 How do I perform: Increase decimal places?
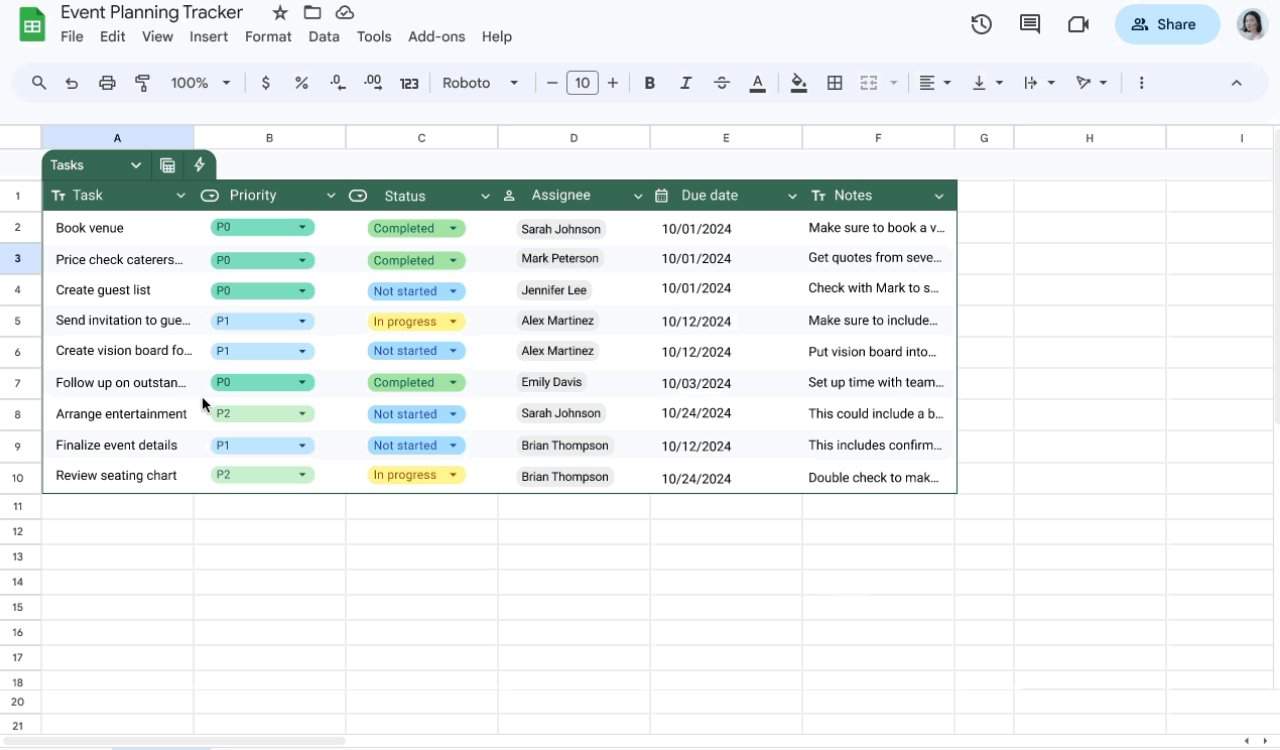[x=373, y=83]
